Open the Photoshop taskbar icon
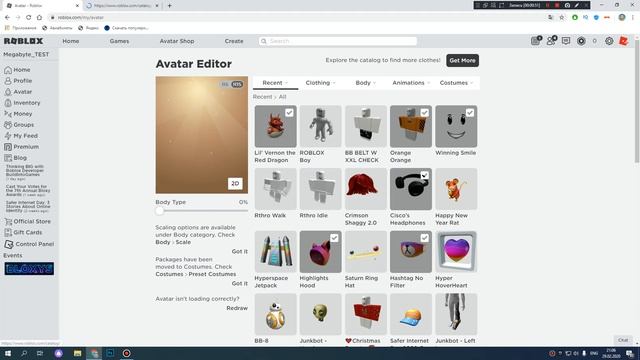 coord(110,353)
